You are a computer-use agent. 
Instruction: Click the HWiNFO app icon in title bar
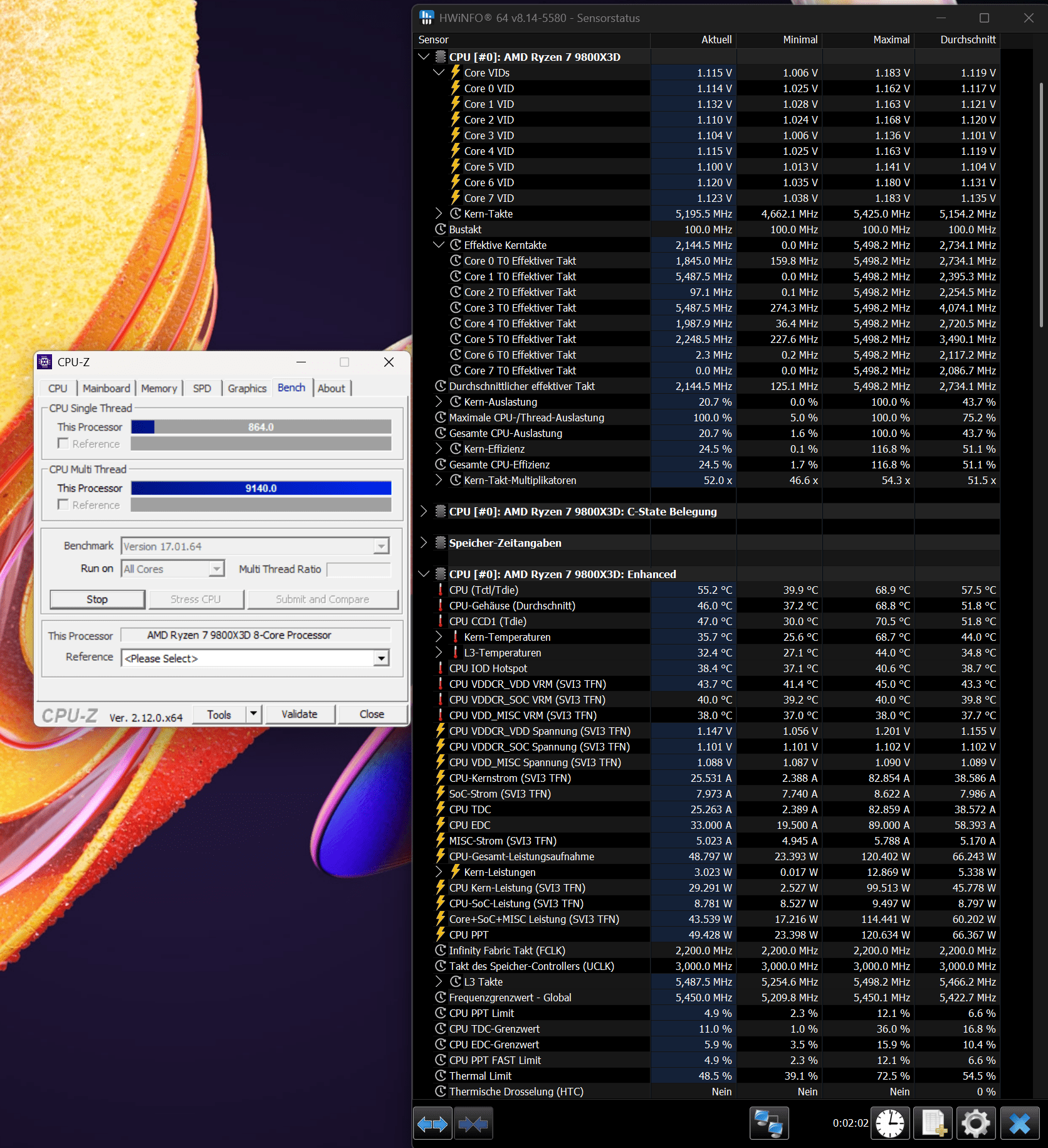427,18
